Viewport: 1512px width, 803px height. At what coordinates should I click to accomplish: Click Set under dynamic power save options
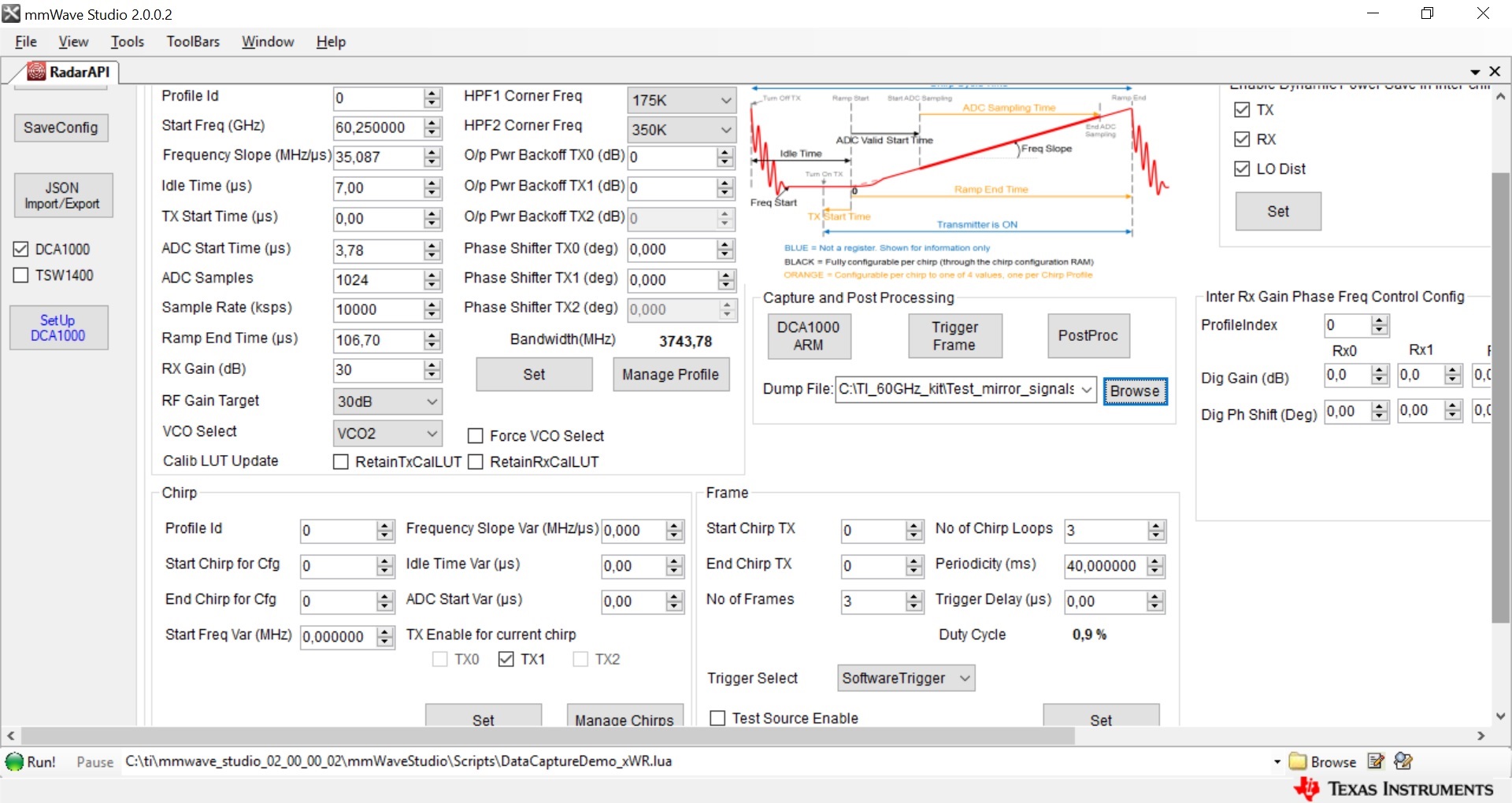[x=1278, y=211]
